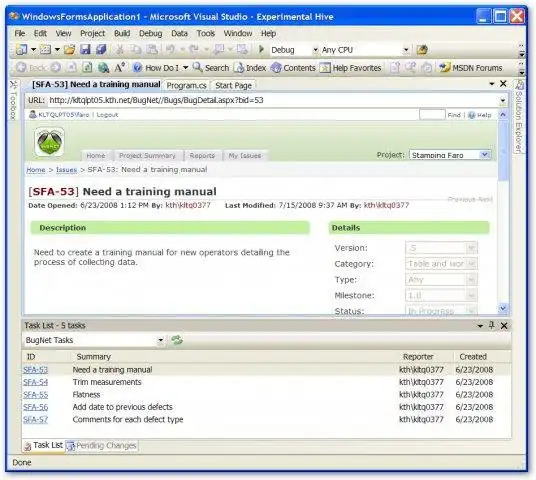This screenshot has width=536, height=480.
Task: Click the Find search input field
Action: click(x=432, y=115)
